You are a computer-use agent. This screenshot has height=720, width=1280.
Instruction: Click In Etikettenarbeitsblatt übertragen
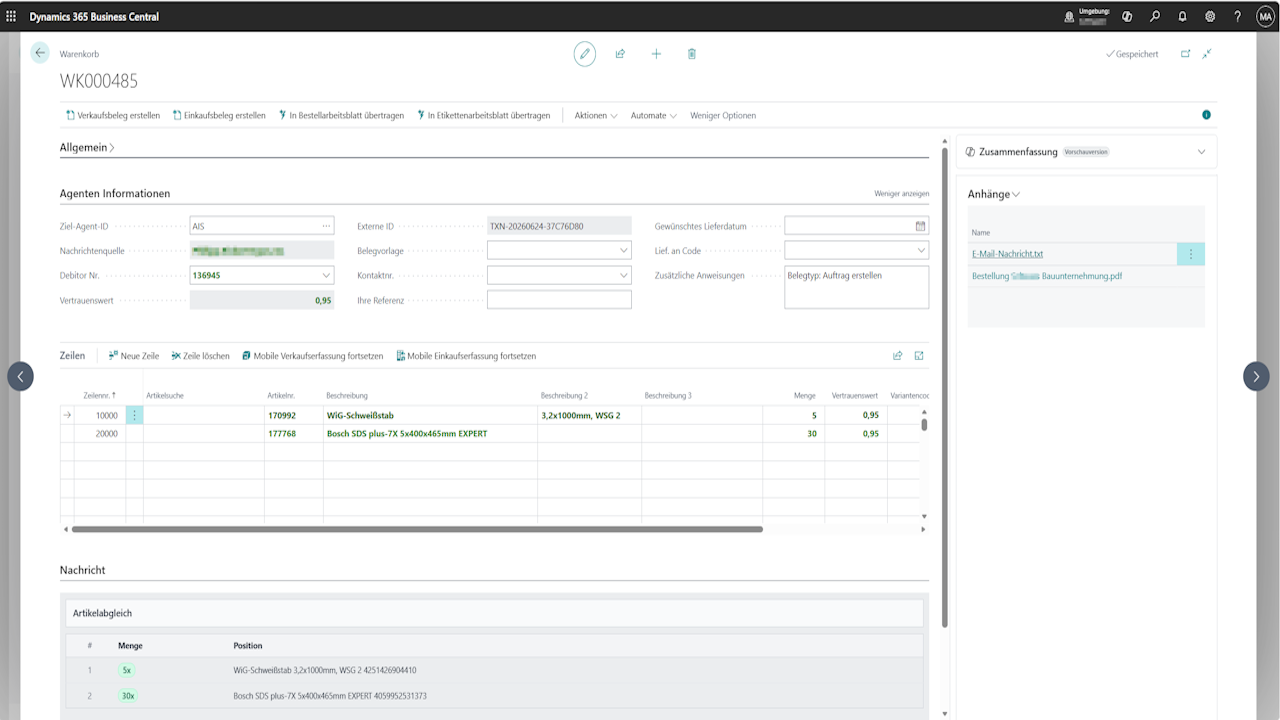pos(483,116)
